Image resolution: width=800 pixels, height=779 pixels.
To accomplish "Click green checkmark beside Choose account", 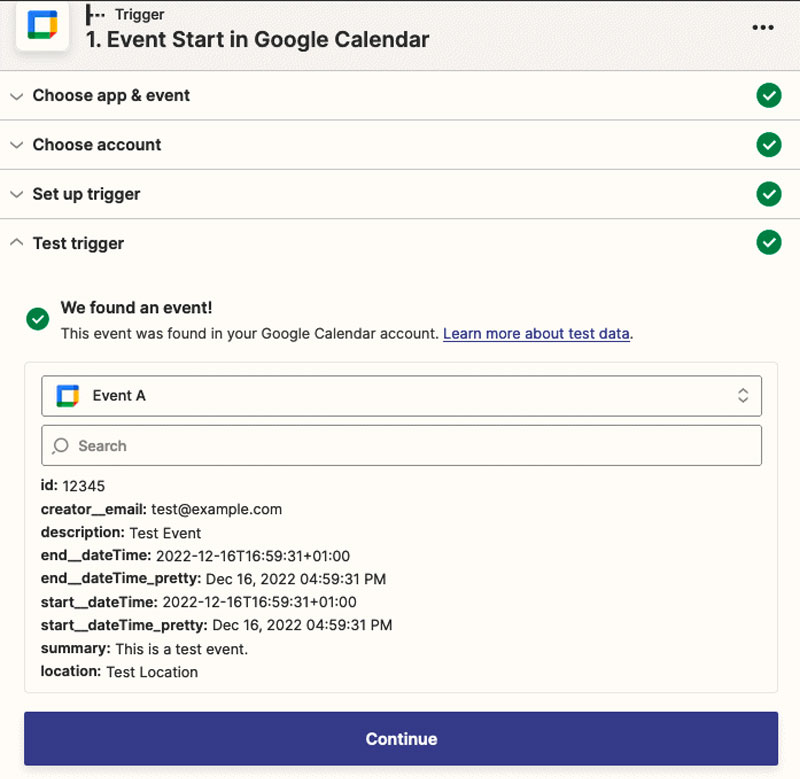I will click(768, 145).
